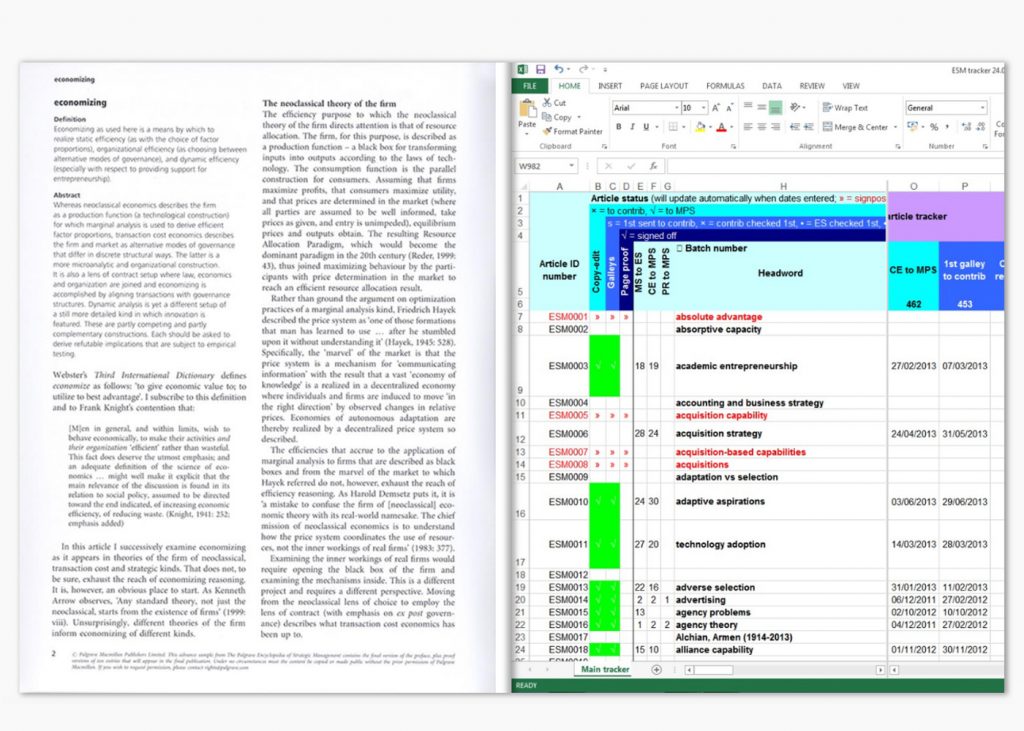
Task: Click the Save icon in quick access toolbar
Action: [540, 69]
